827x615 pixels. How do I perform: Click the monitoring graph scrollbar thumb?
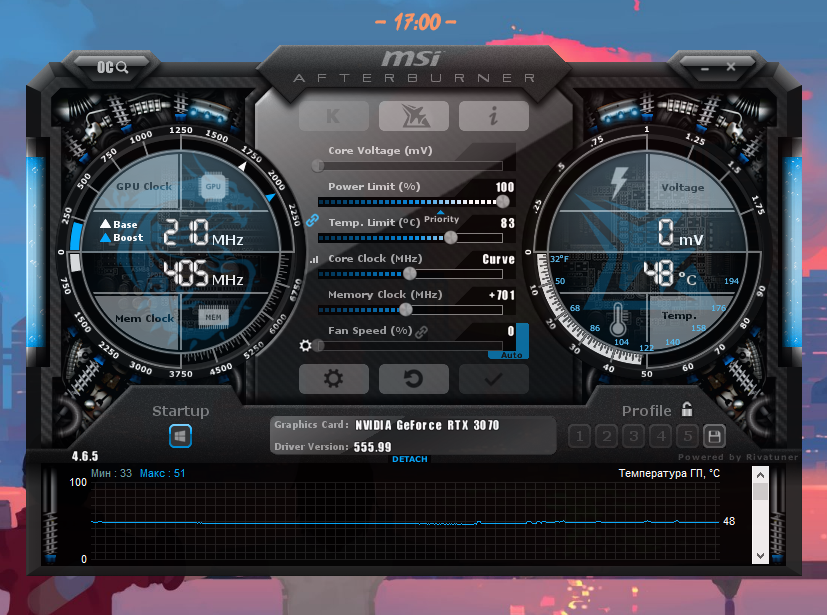click(x=760, y=491)
